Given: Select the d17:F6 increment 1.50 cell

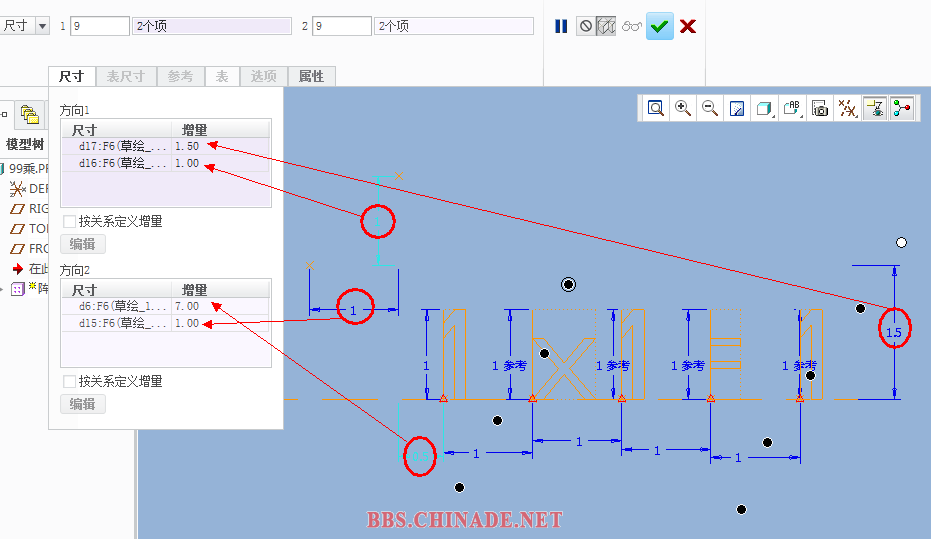Looking at the screenshot, I should (187, 146).
